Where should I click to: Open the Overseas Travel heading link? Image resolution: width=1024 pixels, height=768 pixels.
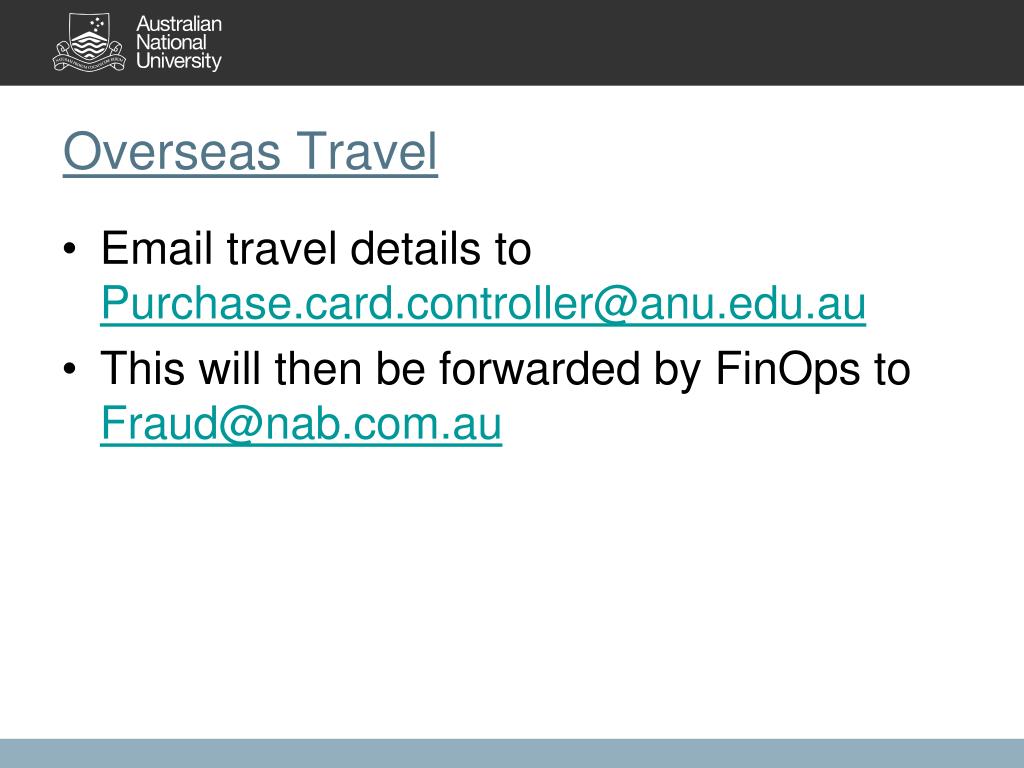(x=250, y=152)
